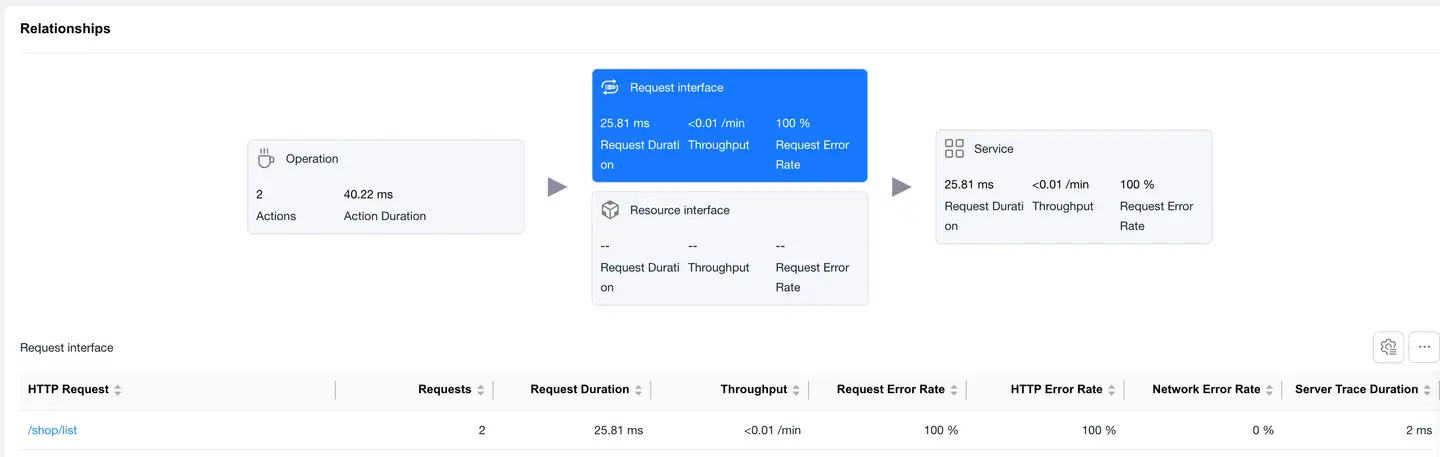Image resolution: width=1440 pixels, height=457 pixels.
Task: Click the coffee cup Operation icon
Action: pos(266,159)
